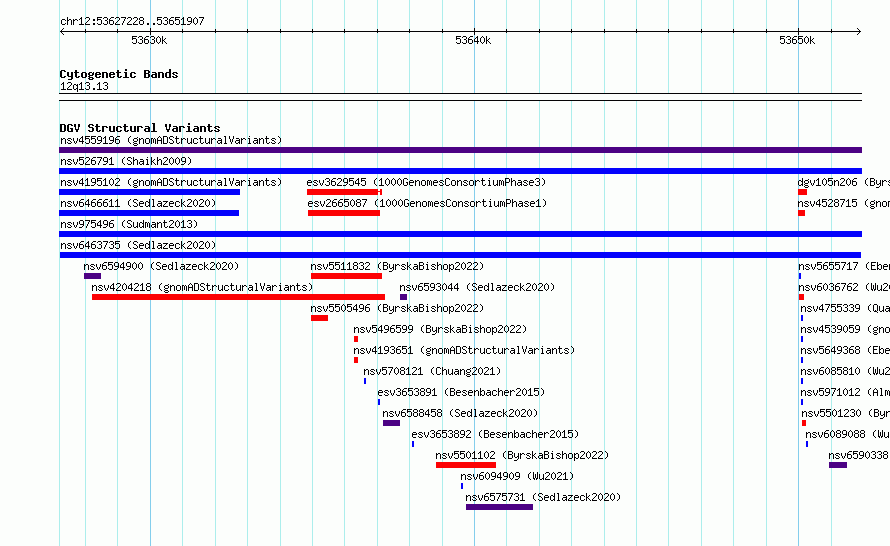The width and height of the screenshot is (890, 546).
Task: Select the nsv5501230 variant label
Action: point(846,413)
